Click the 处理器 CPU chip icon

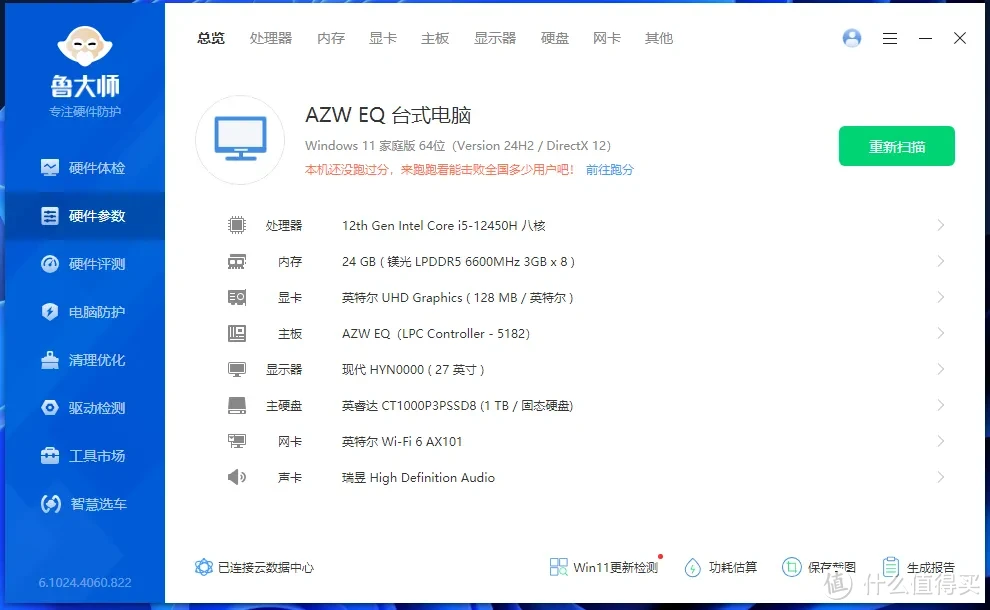click(237, 225)
